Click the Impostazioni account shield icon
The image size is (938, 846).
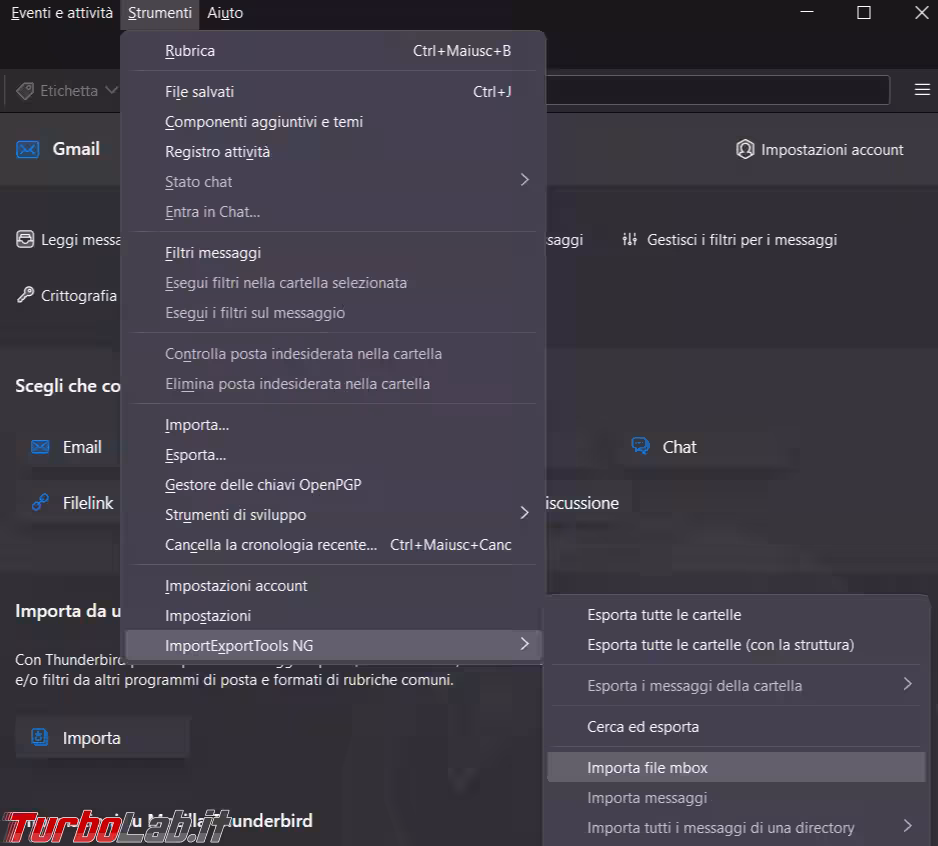[x=744, y=149]
